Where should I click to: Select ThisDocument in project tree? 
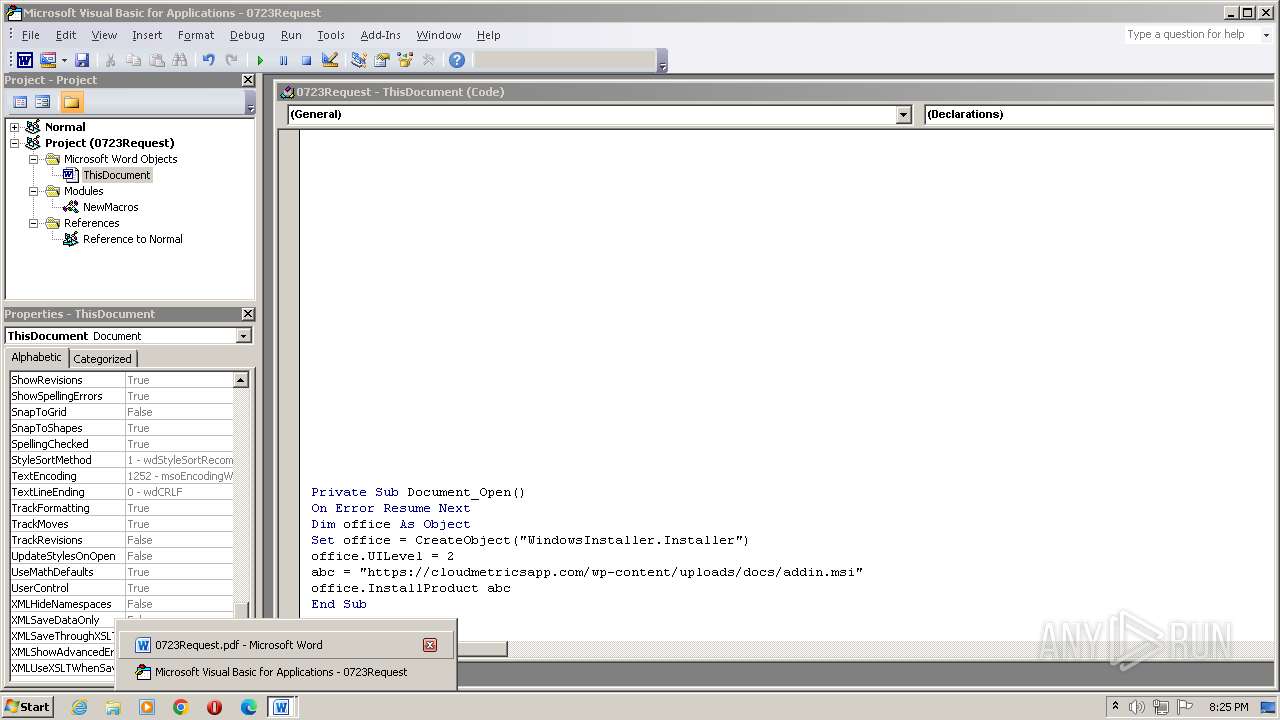pos(116,175)
